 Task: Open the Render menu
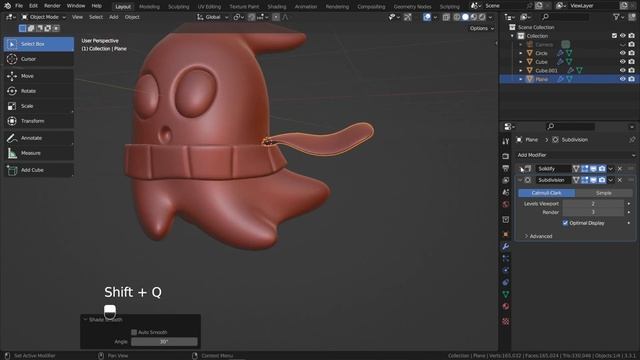pos(52,6)
